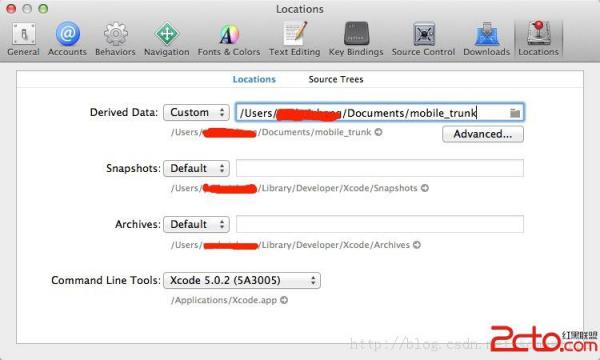Click the Archives path text field

point(380,224)
